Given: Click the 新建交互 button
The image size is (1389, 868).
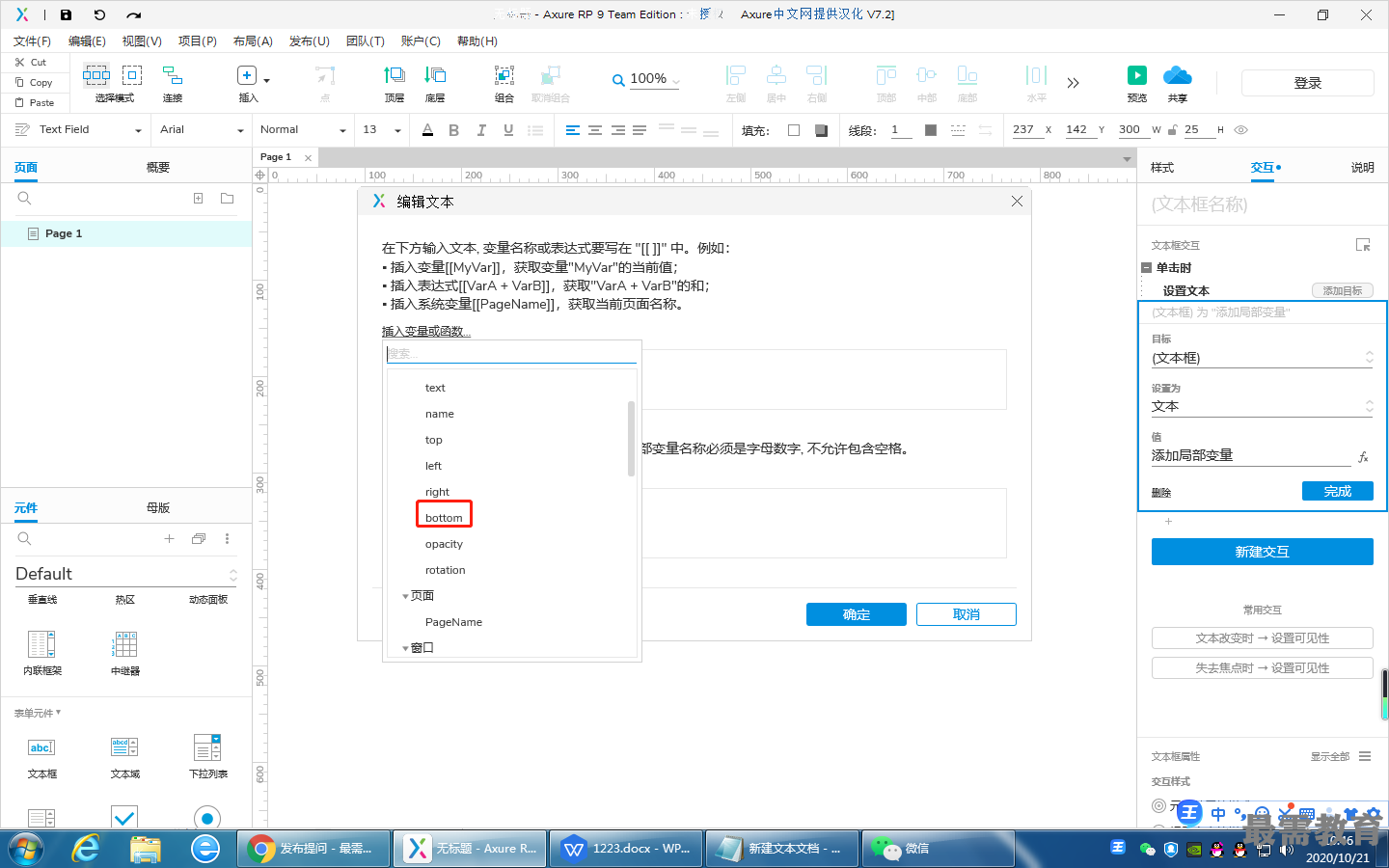Looking at the screenshot, I should point(1263,552).
